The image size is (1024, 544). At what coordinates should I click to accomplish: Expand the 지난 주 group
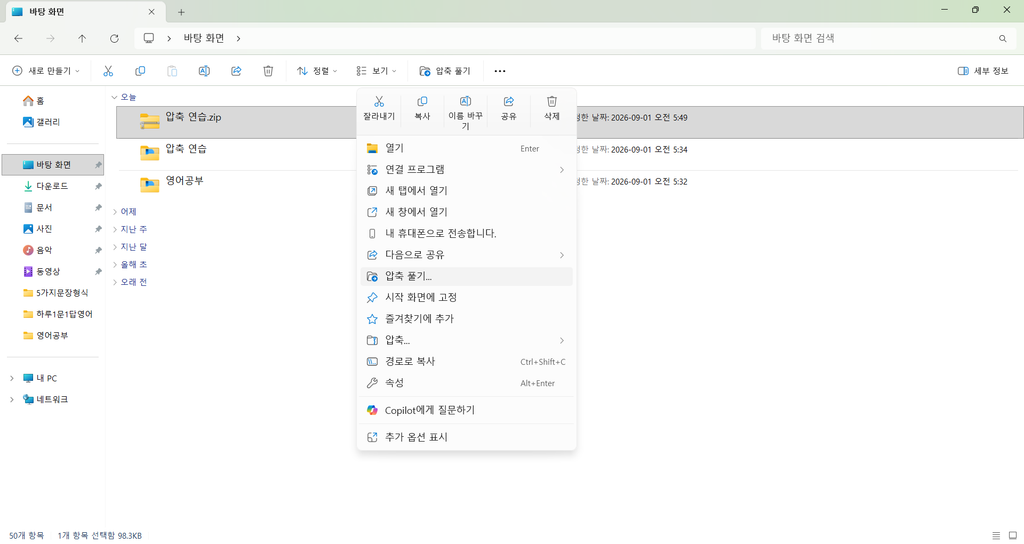(x=115, y=229)
